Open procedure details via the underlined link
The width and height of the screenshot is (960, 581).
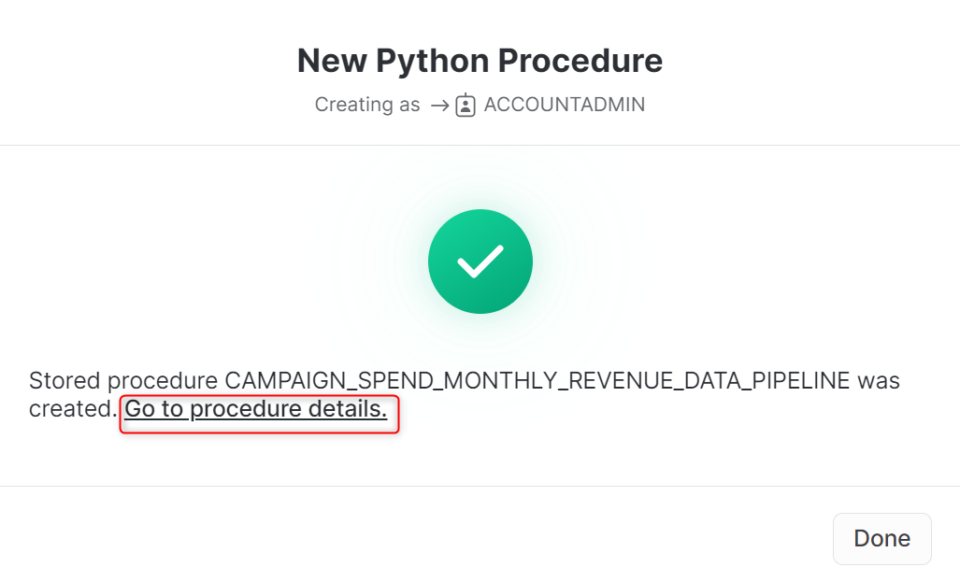[x=256, y=408]
